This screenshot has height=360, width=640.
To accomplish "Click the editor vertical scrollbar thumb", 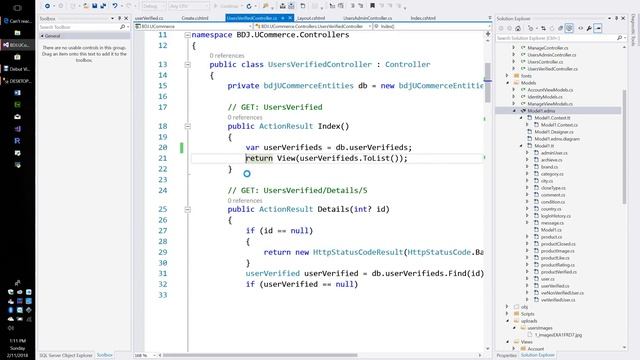I will coord(488,82).
